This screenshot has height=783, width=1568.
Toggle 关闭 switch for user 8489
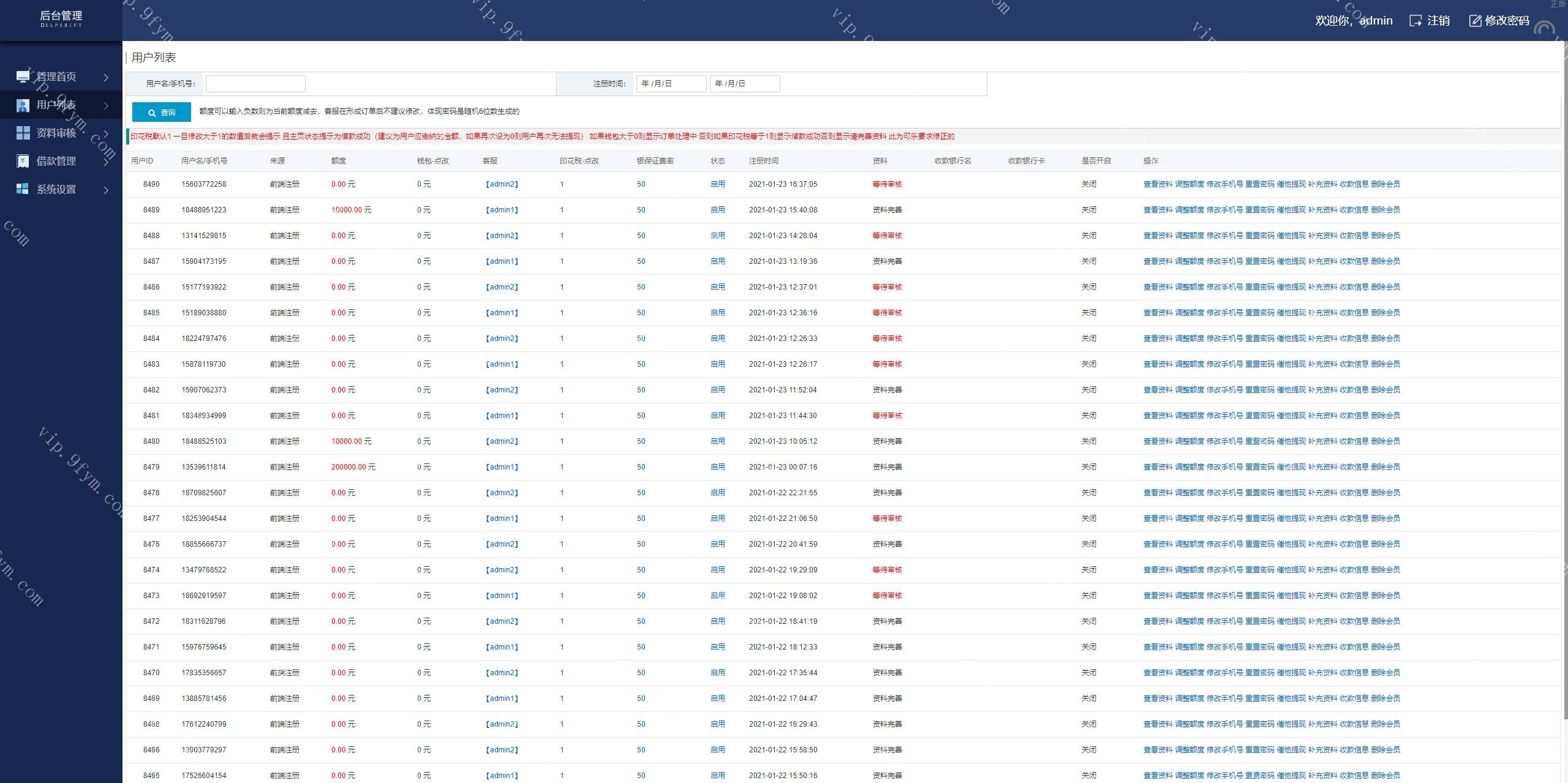coord(1088,210)
